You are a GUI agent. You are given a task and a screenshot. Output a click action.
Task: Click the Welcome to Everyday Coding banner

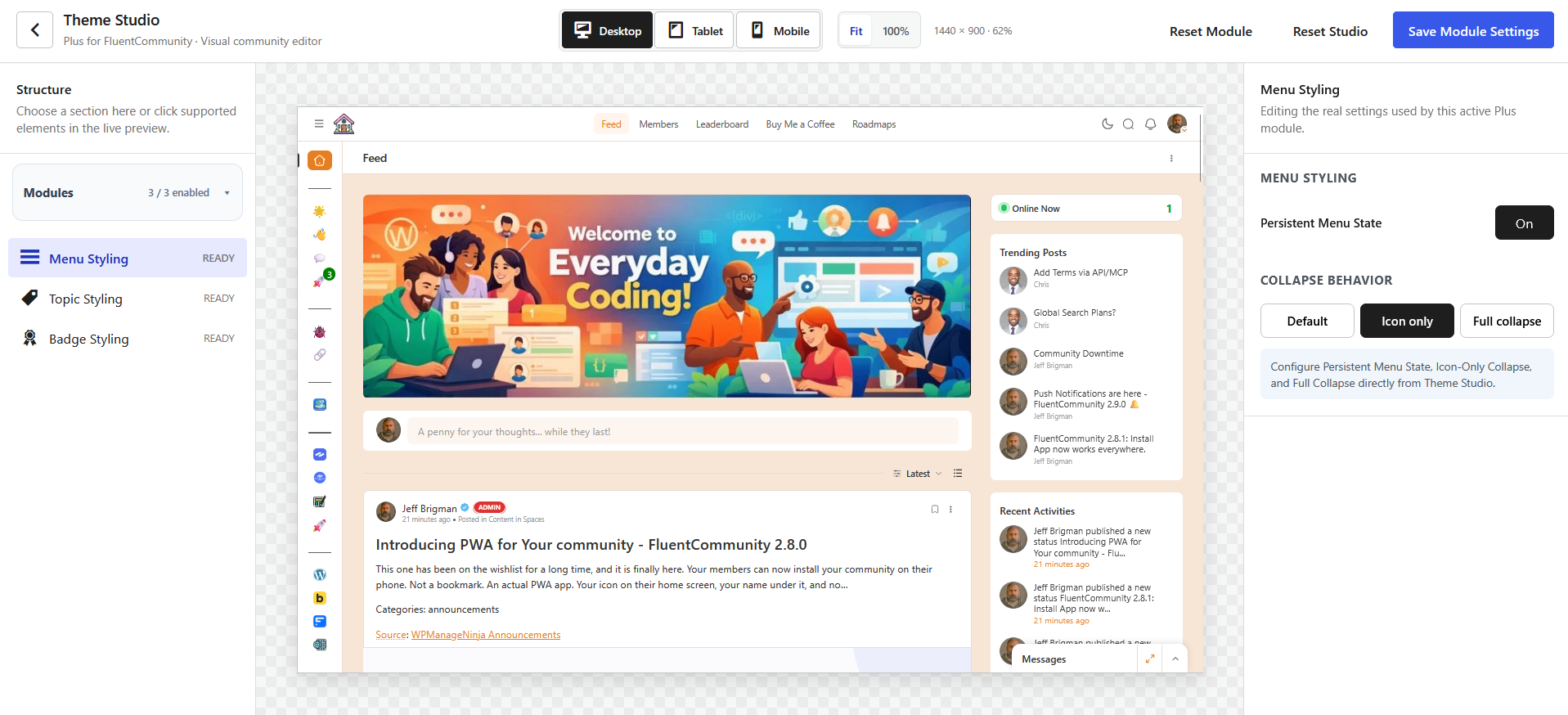667,296
